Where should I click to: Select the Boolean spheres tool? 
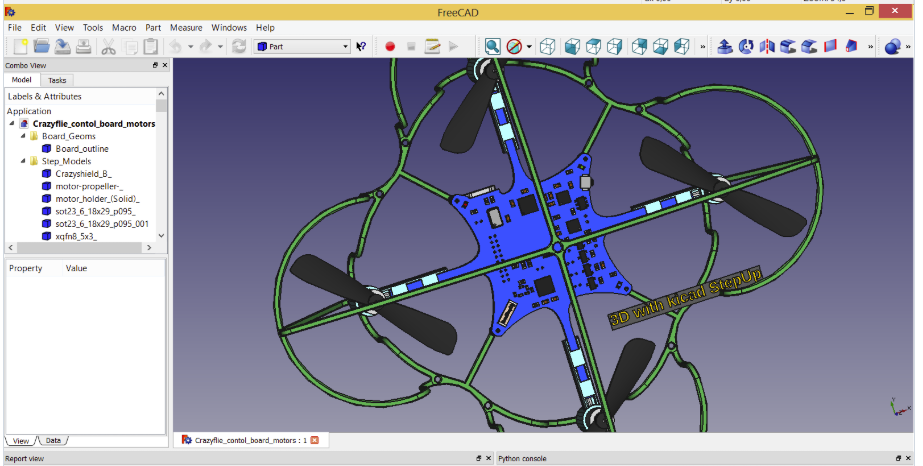(893, 46)
